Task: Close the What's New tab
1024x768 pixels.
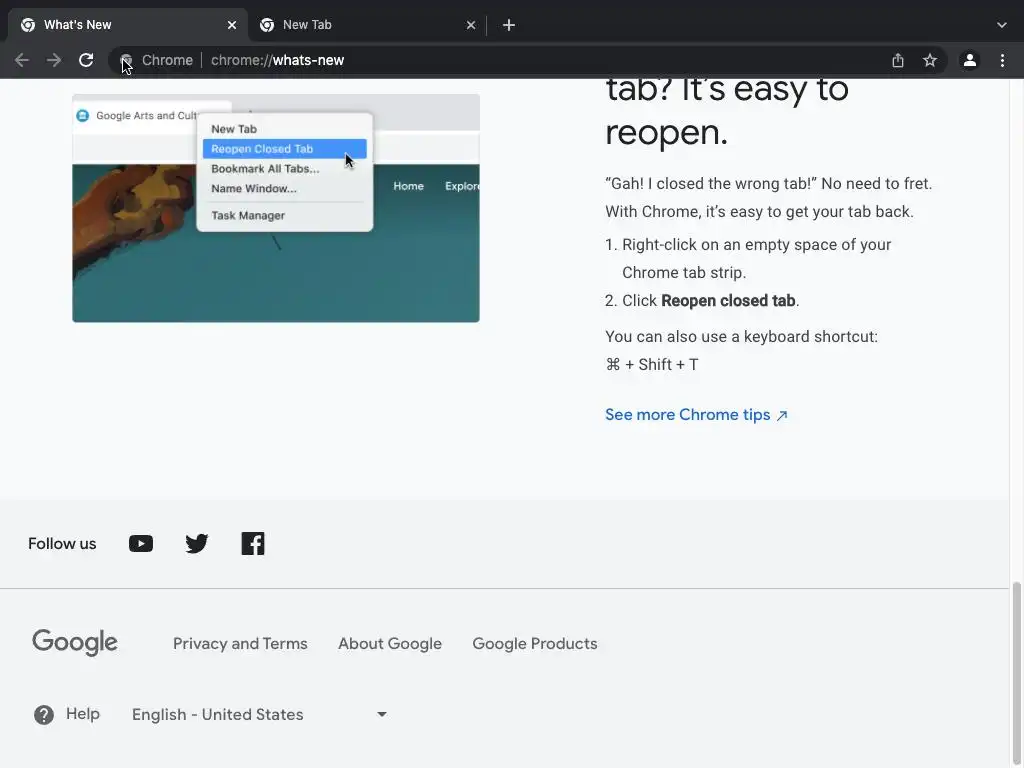Action: pos(232,25)
